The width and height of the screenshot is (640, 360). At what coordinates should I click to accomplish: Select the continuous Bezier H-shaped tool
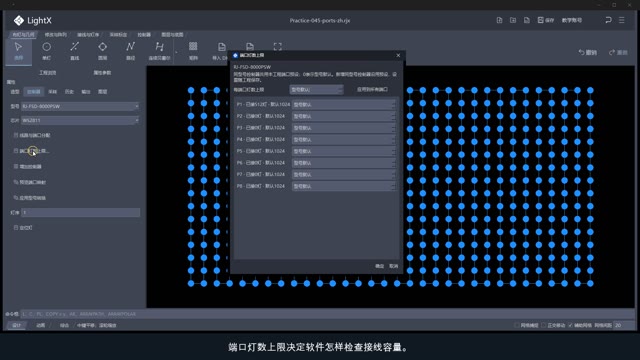click(159, 51)
